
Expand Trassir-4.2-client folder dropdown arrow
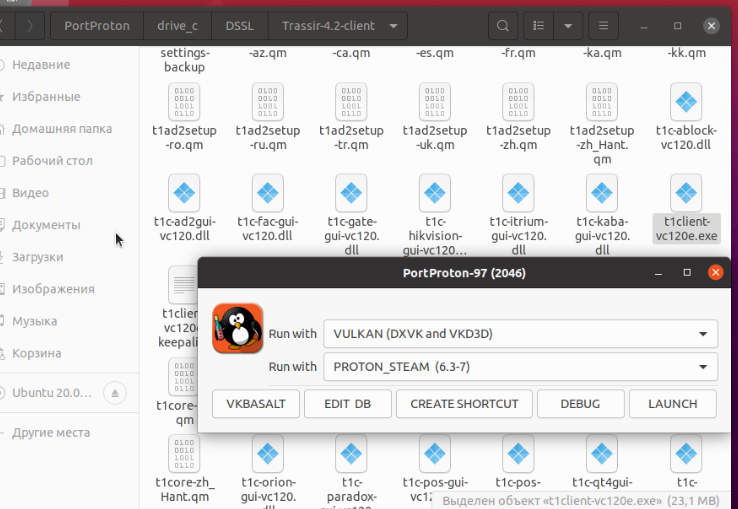pos(393,26)
